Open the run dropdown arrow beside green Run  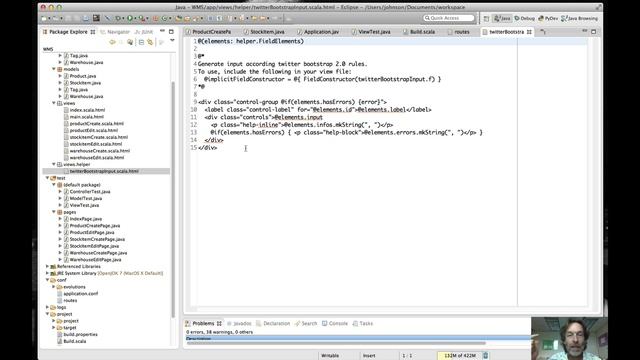click(135, 18)
